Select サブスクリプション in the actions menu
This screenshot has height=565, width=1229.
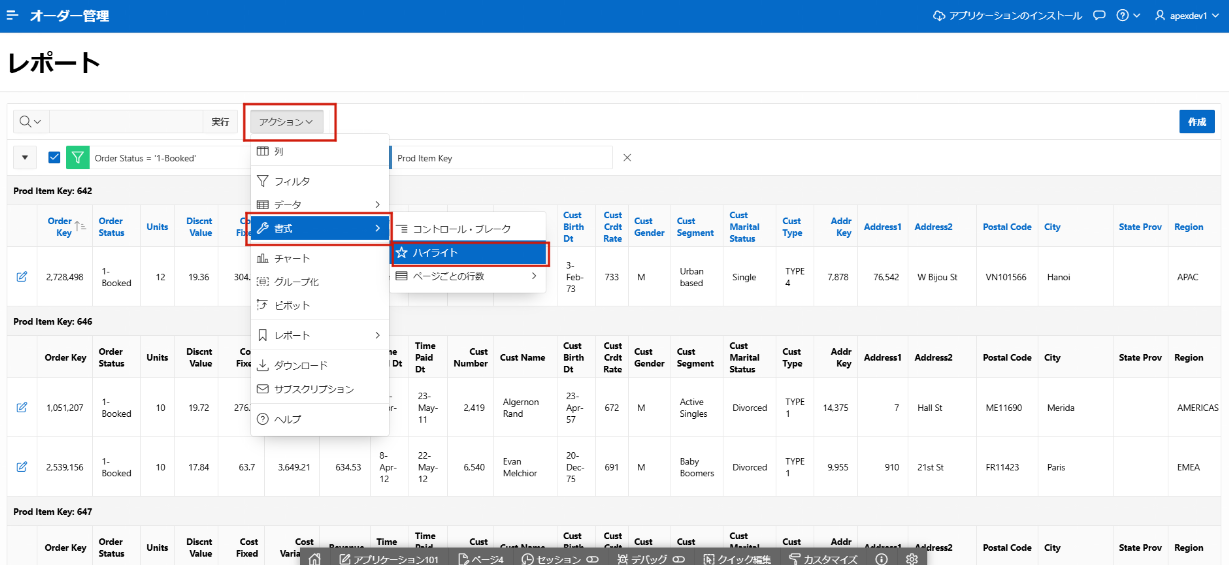point(319,389)
